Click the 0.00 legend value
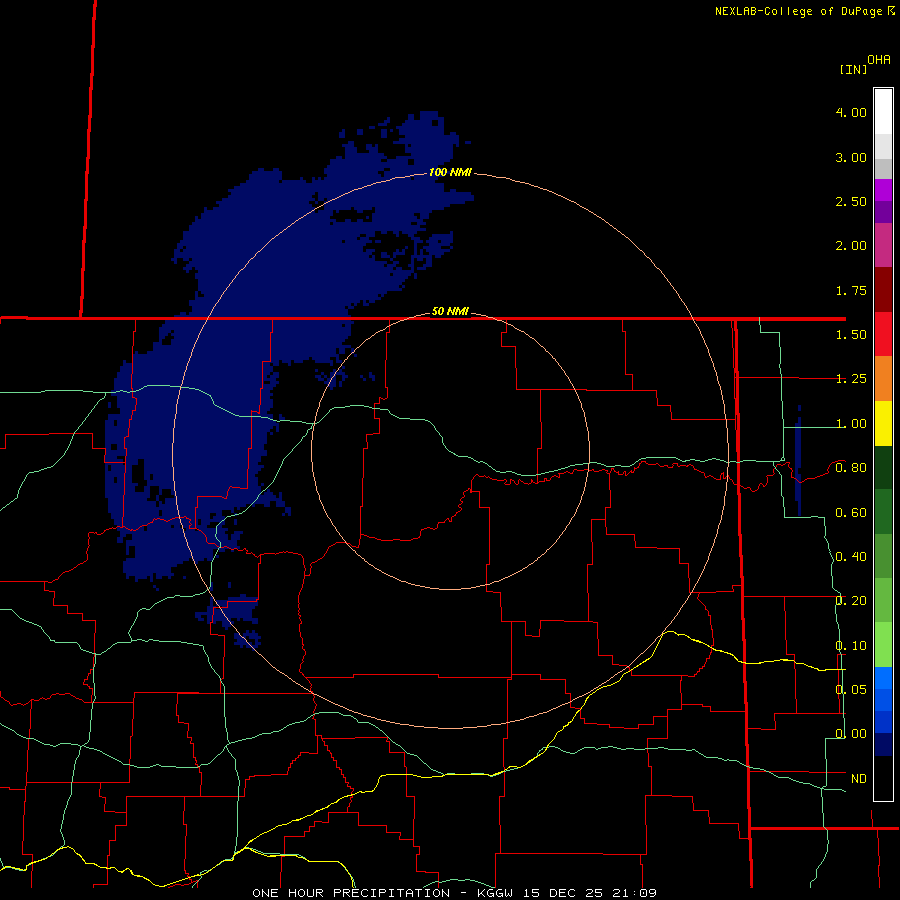Viewport: 900px width, 900px height. pos(851,734)
